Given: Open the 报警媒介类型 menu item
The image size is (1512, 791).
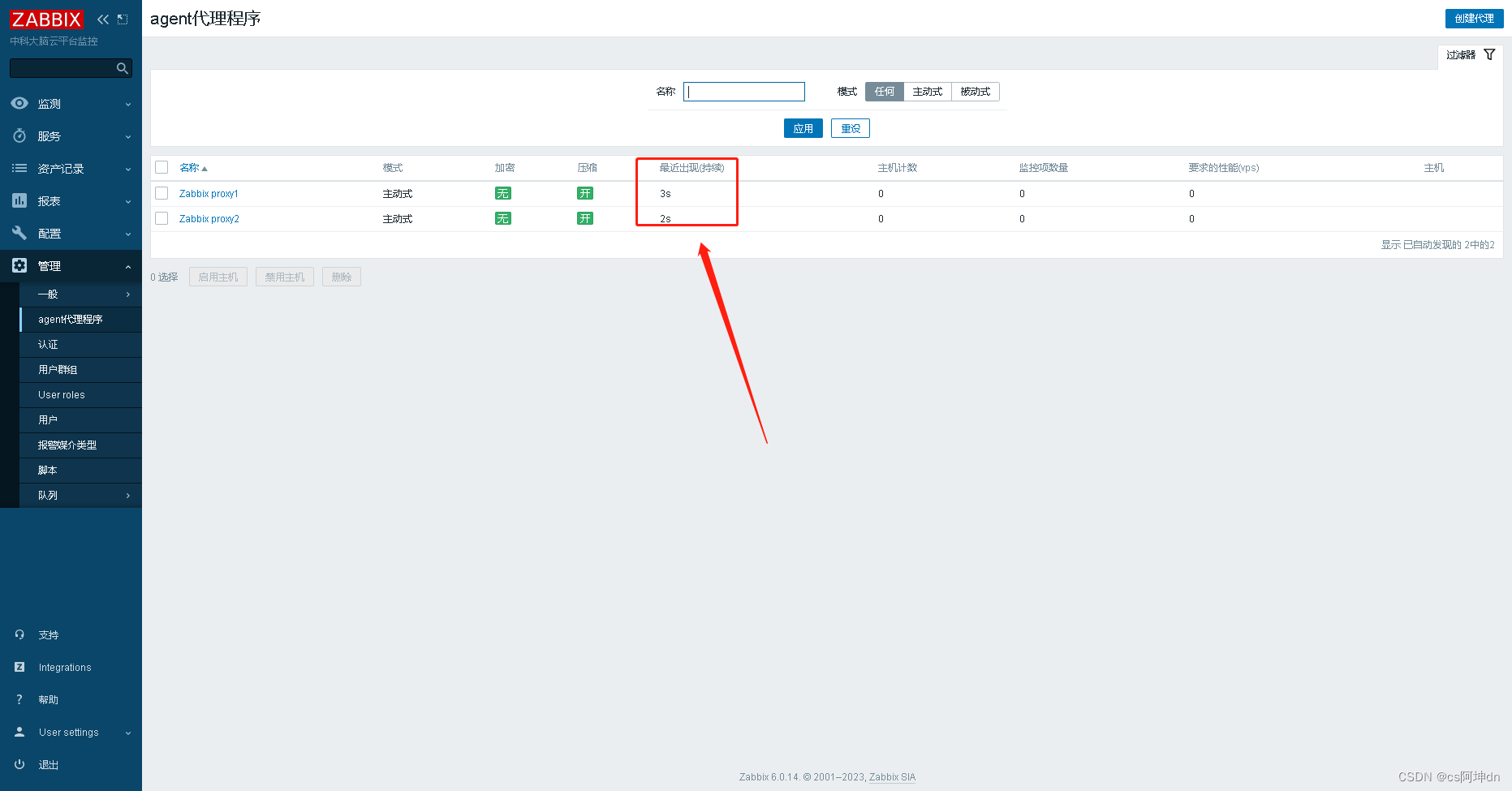Looking at the screenshot, I should click(x=80, y=445).
